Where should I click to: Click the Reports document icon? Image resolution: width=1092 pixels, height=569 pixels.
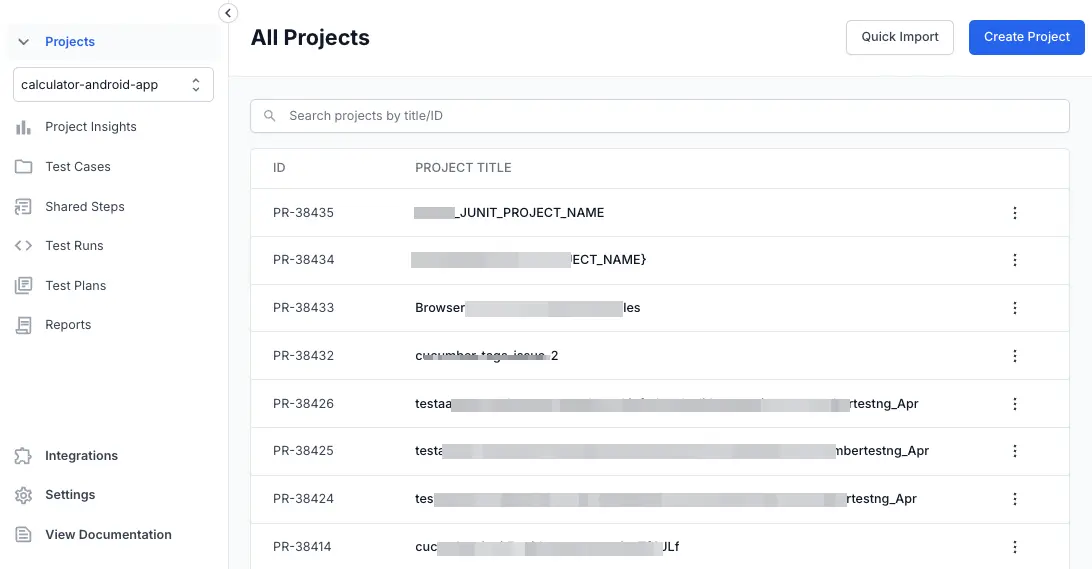(23, 325)
